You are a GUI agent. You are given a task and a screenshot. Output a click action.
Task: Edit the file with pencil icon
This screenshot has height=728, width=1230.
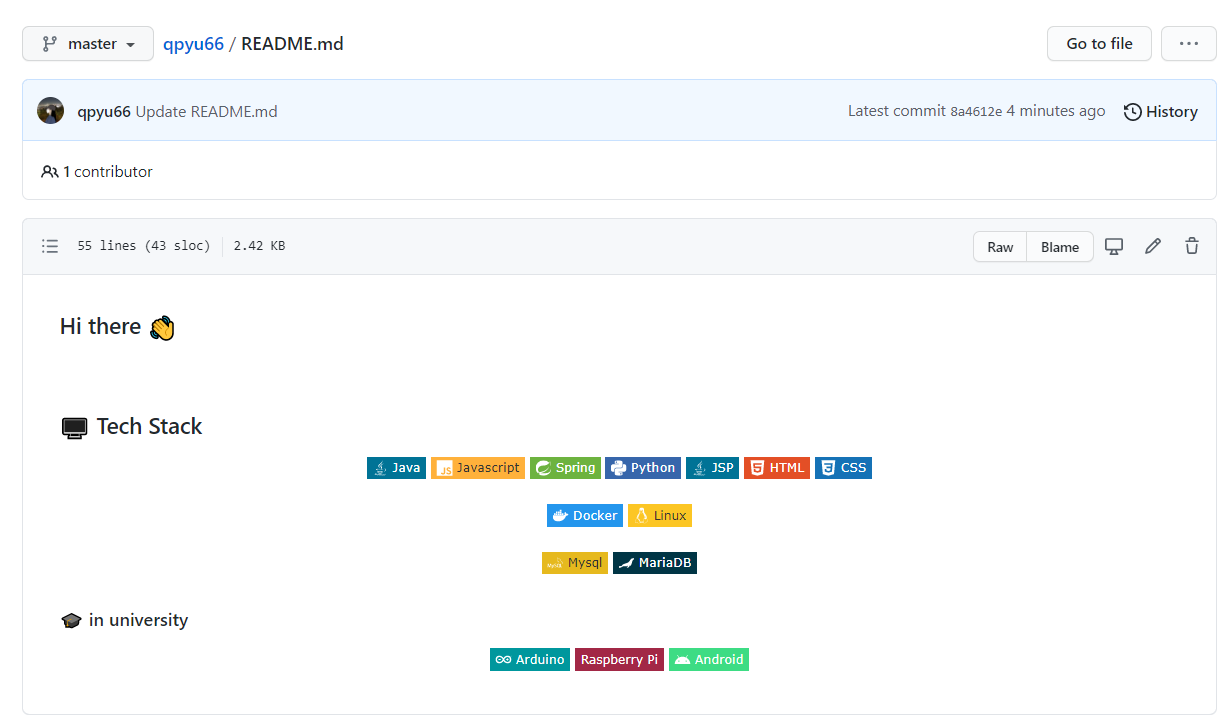click(1153, 246)
